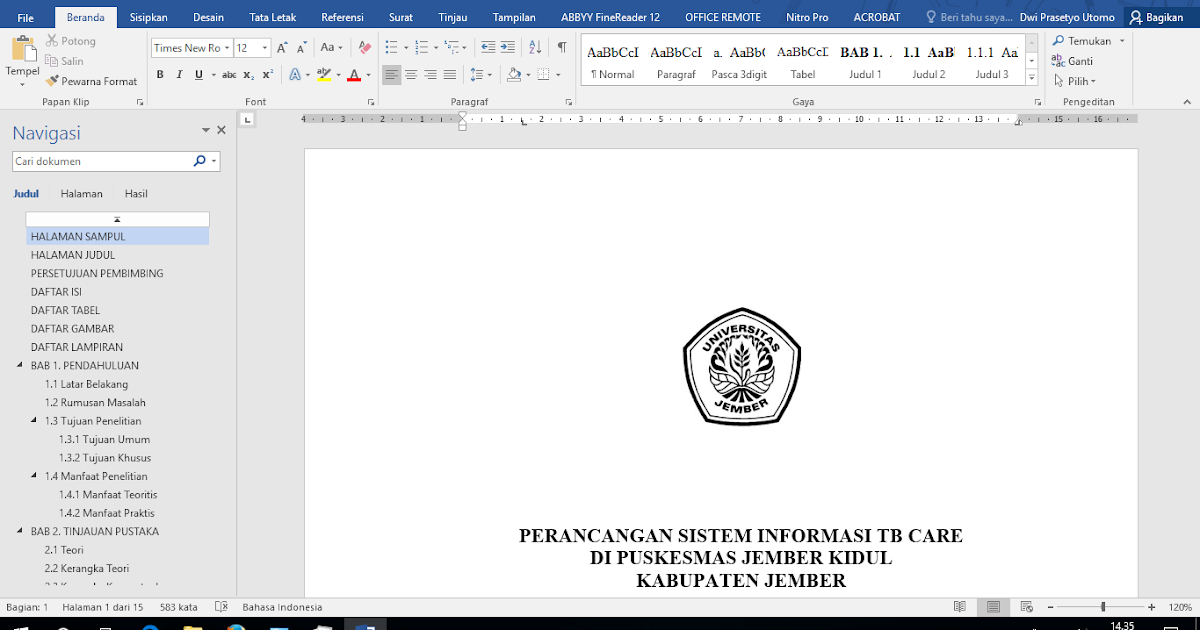
Task: Close the Navigasi pane
Action: (x=221, y=130)
